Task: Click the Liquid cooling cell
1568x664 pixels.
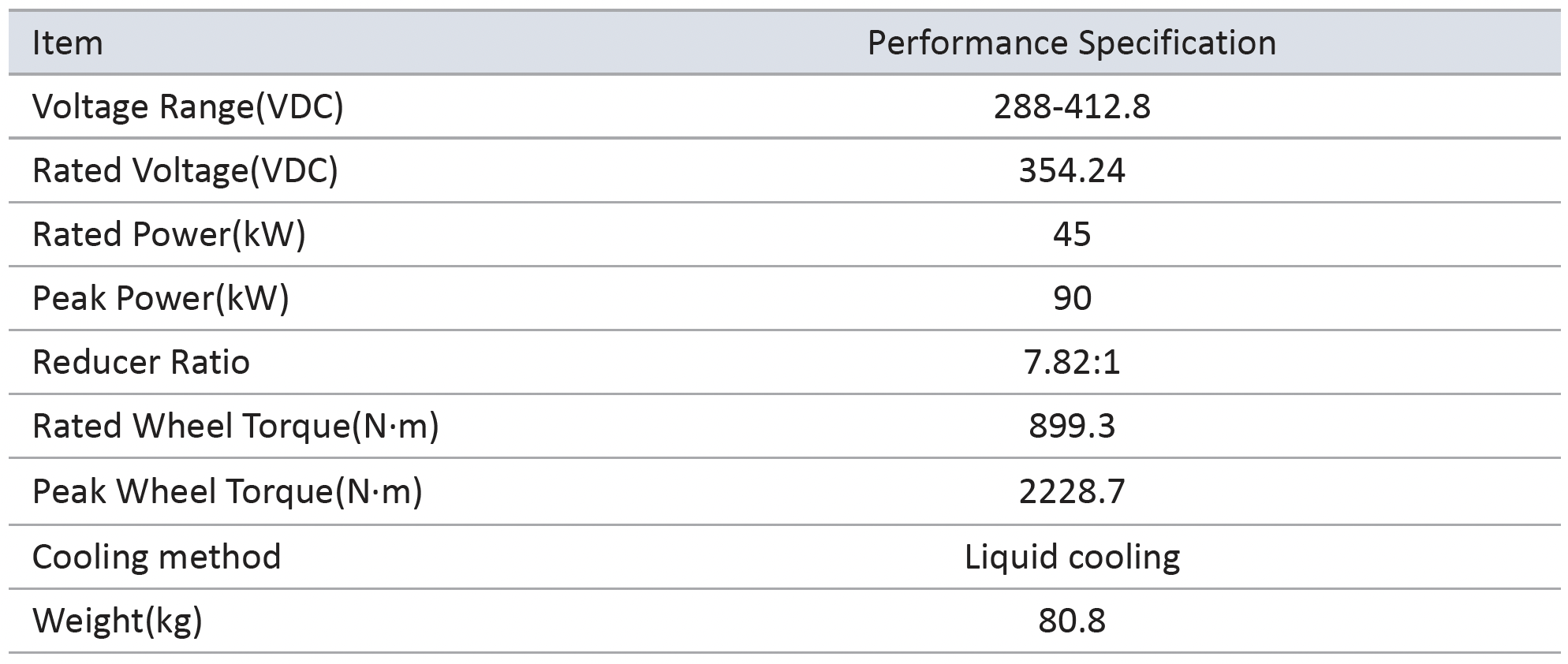Action: pyautogui.click(x=1071, y=558)
